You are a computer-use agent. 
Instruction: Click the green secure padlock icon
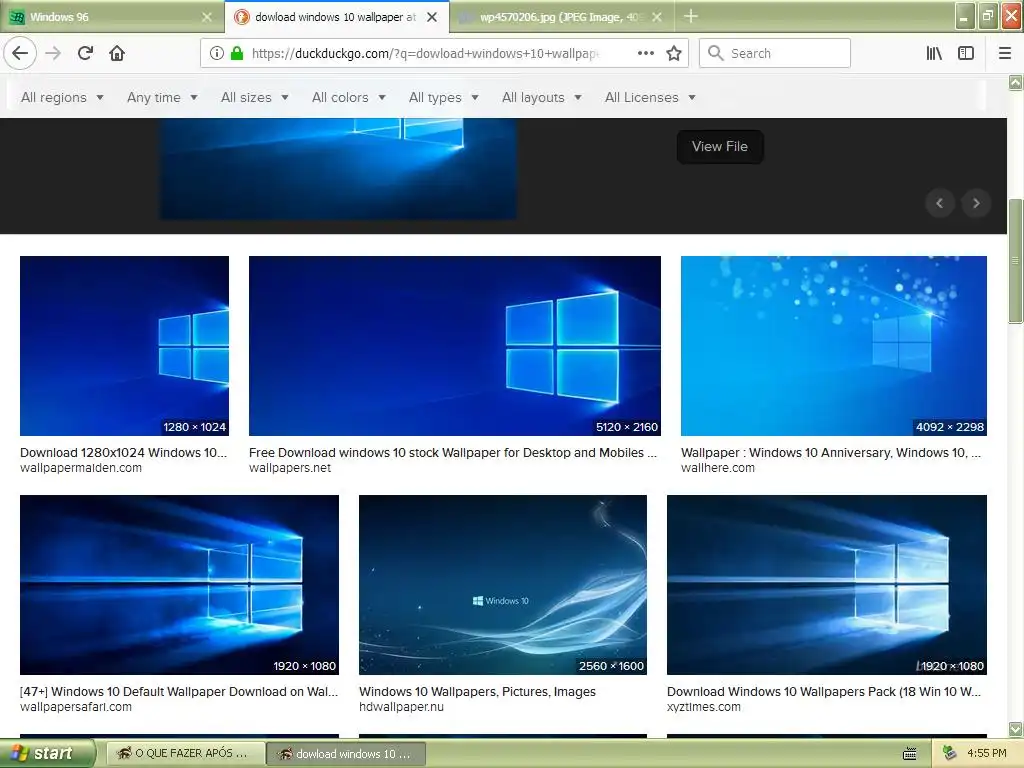[x=237, y=53]
